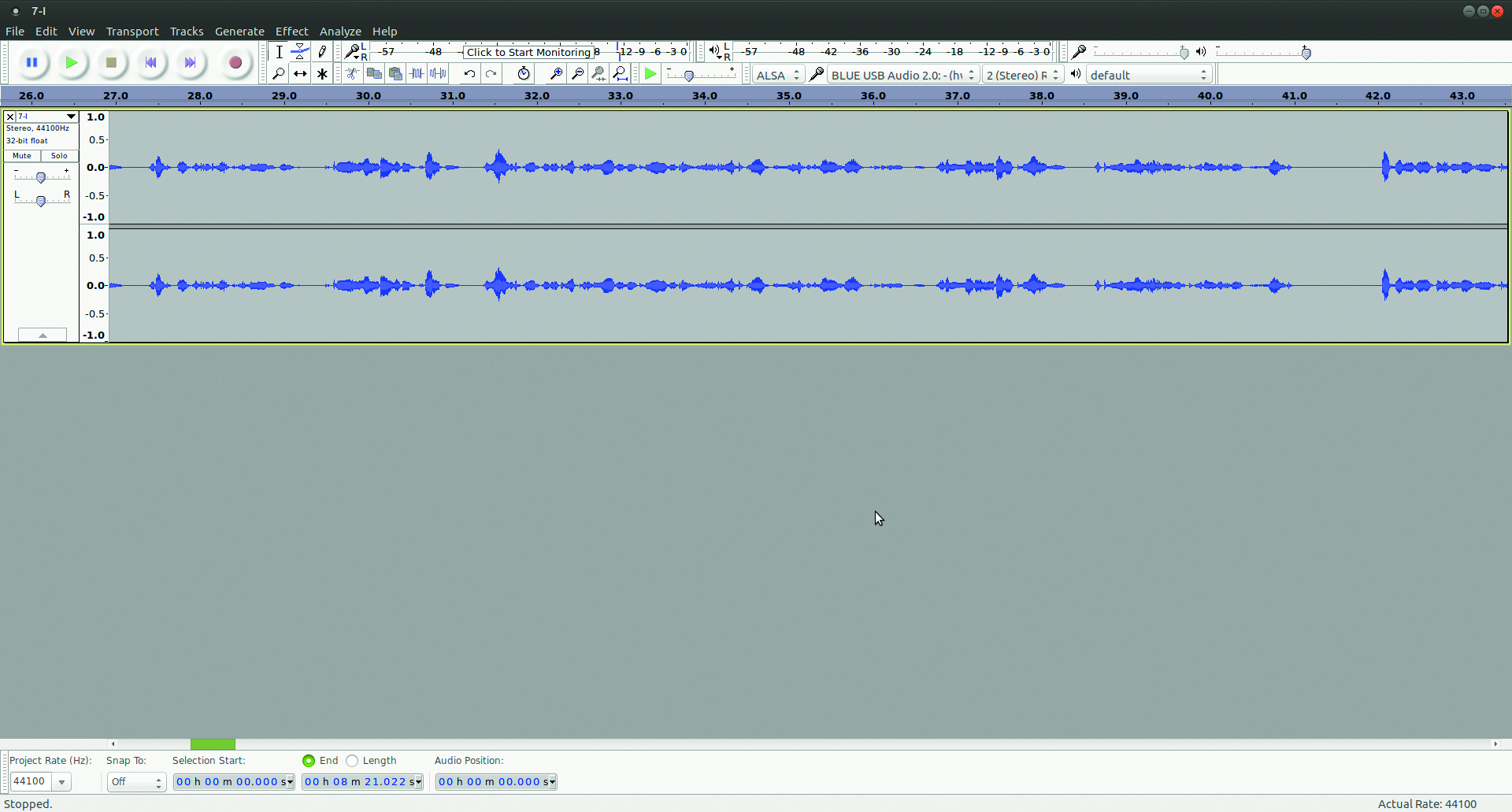Open the default playback device dropdown
Viewport: 1512px width, 812px height.
(1149, 75)
